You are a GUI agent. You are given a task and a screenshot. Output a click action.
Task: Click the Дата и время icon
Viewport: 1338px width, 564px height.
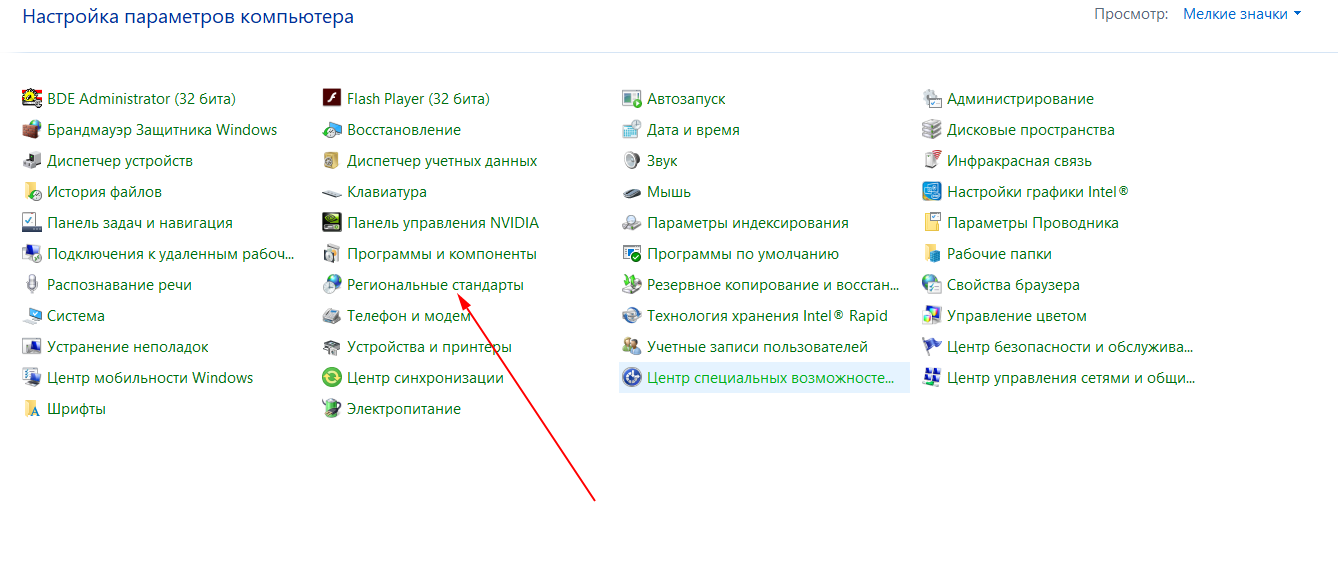631,130
